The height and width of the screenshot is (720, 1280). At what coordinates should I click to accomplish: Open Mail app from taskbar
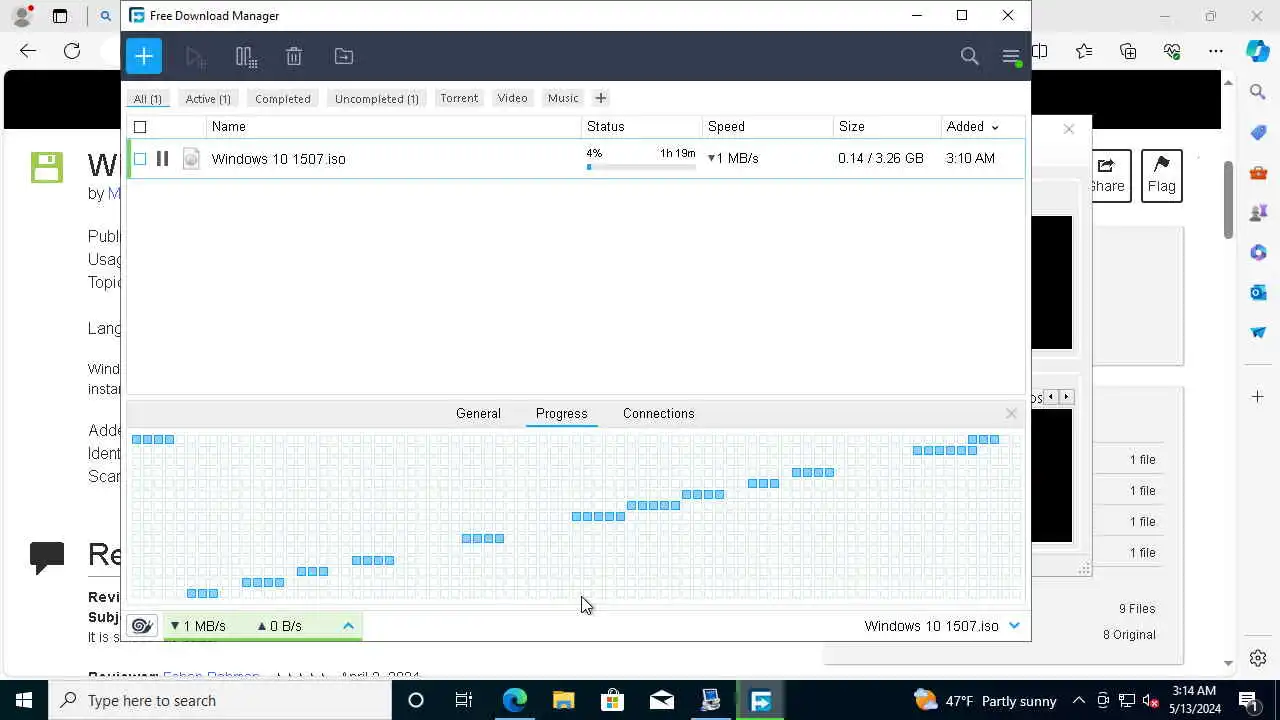click(x=661, y=700)
